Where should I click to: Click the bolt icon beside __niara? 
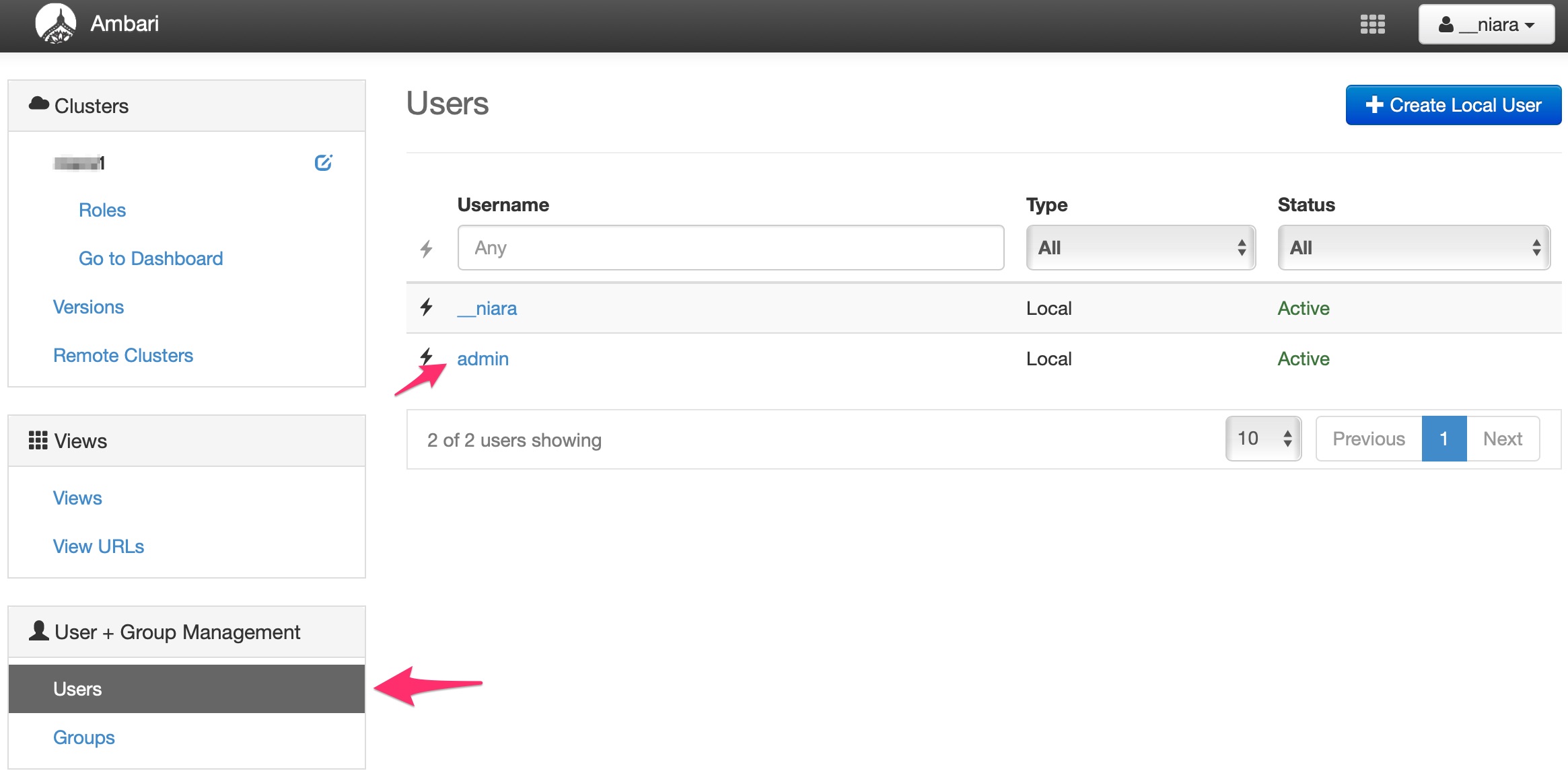[x=426, y=307]
